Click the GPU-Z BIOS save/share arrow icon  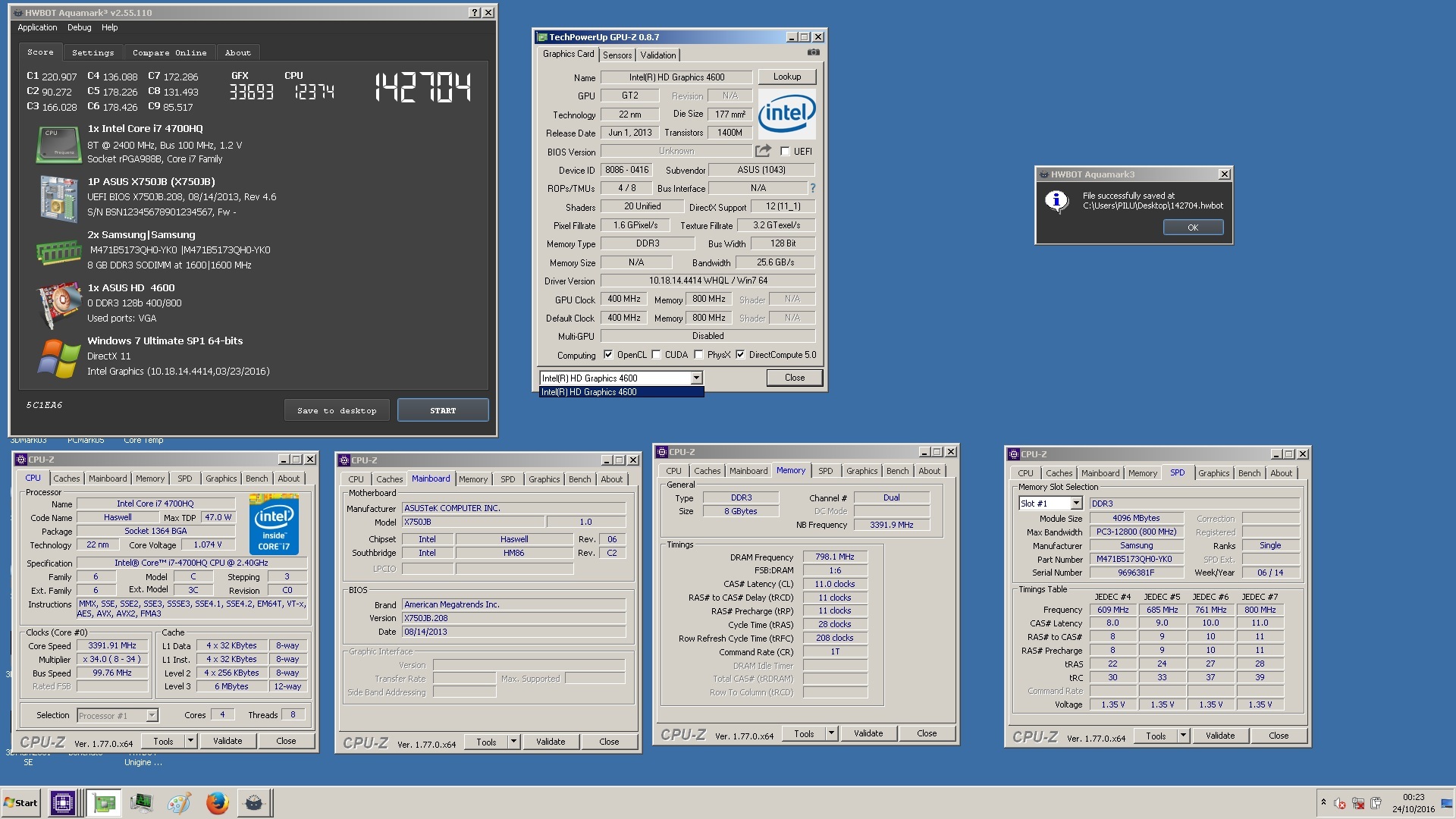tap(763, 151)
